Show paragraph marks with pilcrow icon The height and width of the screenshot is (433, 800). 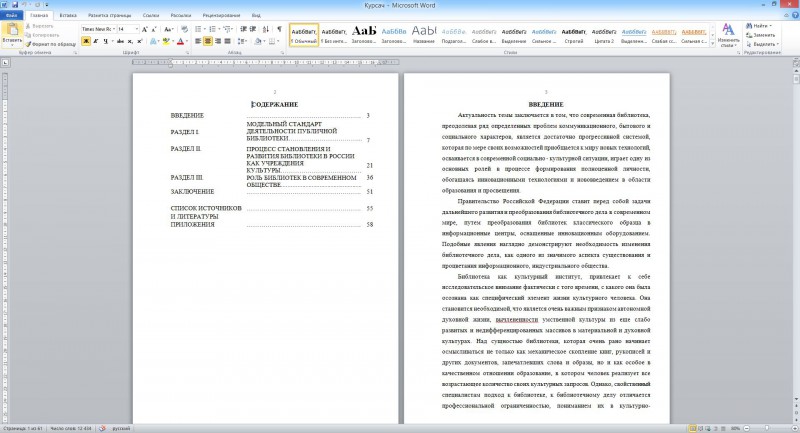pyautogui.click(x=279, y=30)
